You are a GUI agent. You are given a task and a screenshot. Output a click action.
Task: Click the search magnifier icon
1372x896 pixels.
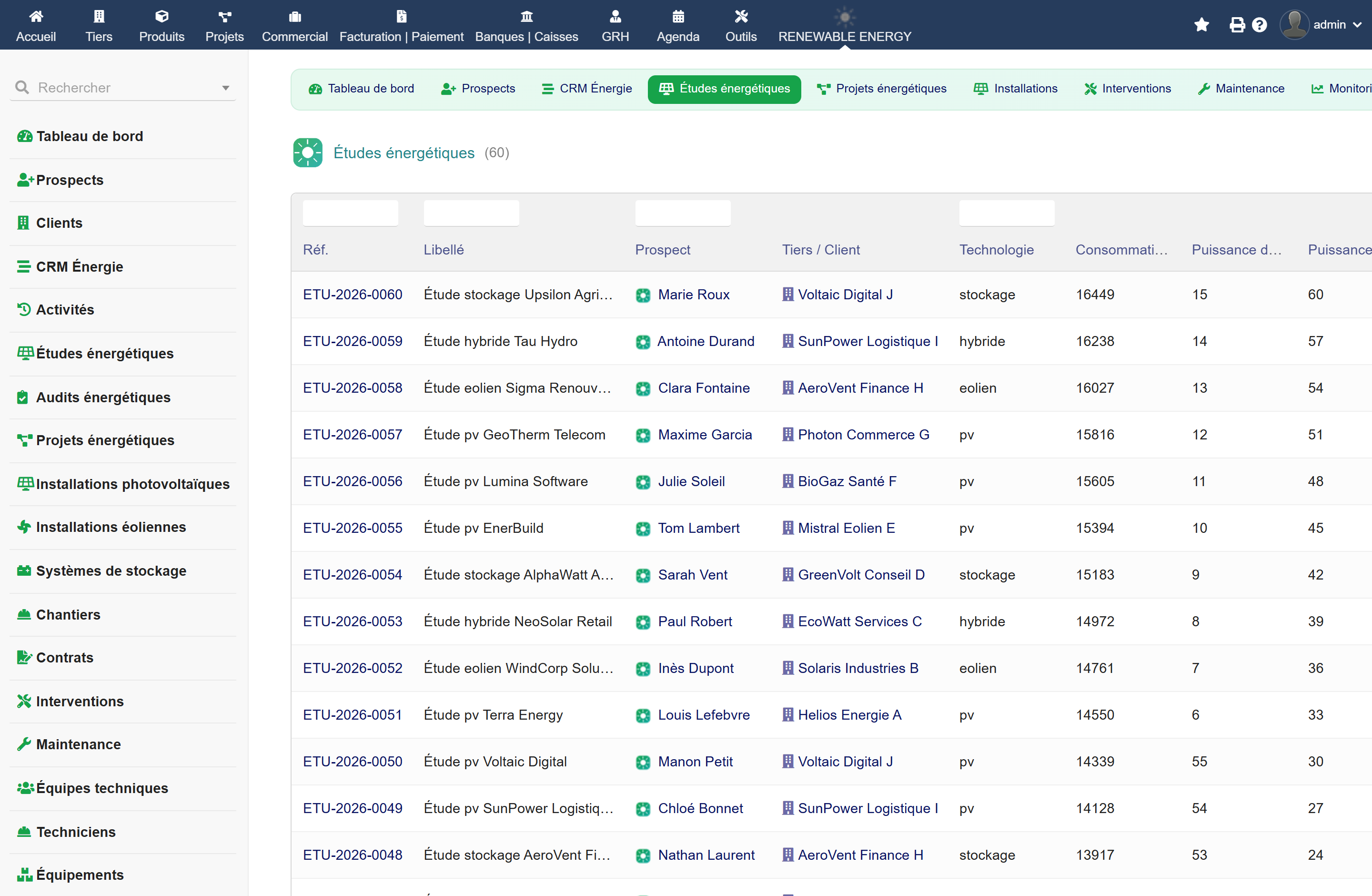22,87
